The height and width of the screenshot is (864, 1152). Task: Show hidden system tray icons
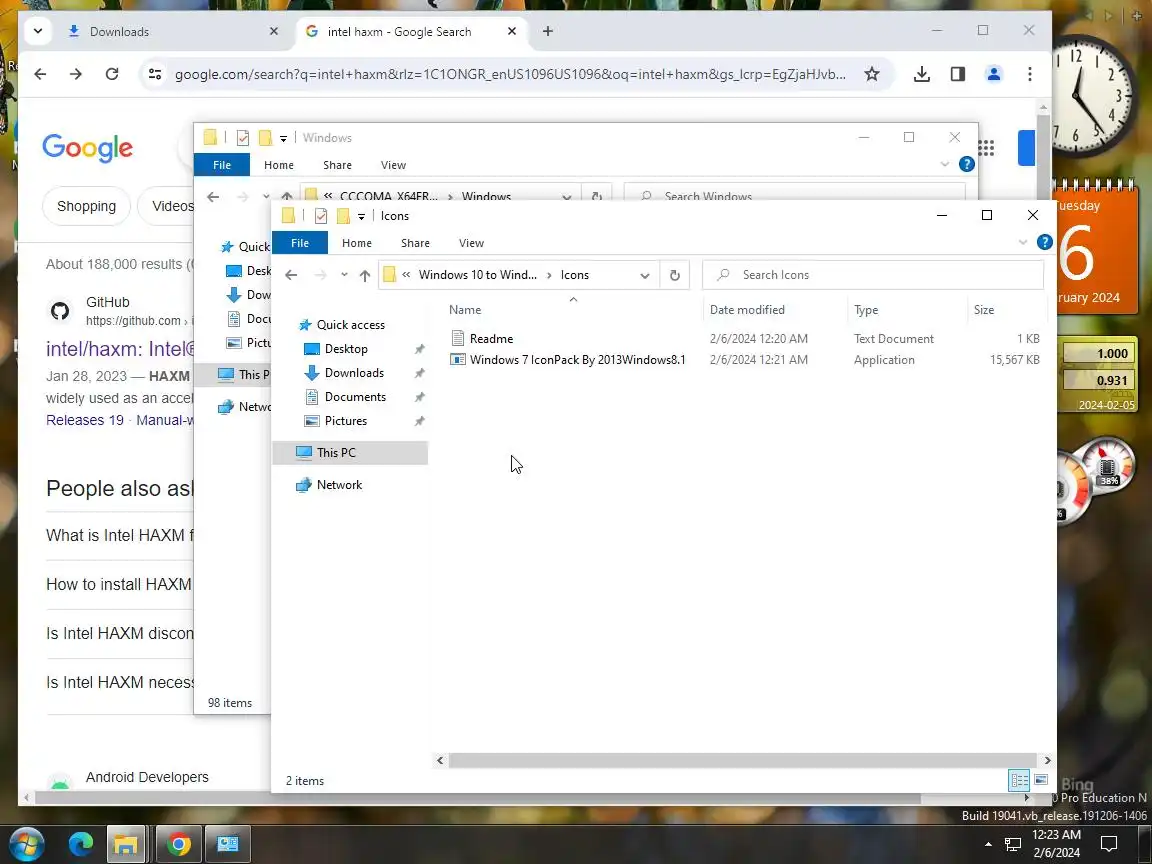(988, 844)
